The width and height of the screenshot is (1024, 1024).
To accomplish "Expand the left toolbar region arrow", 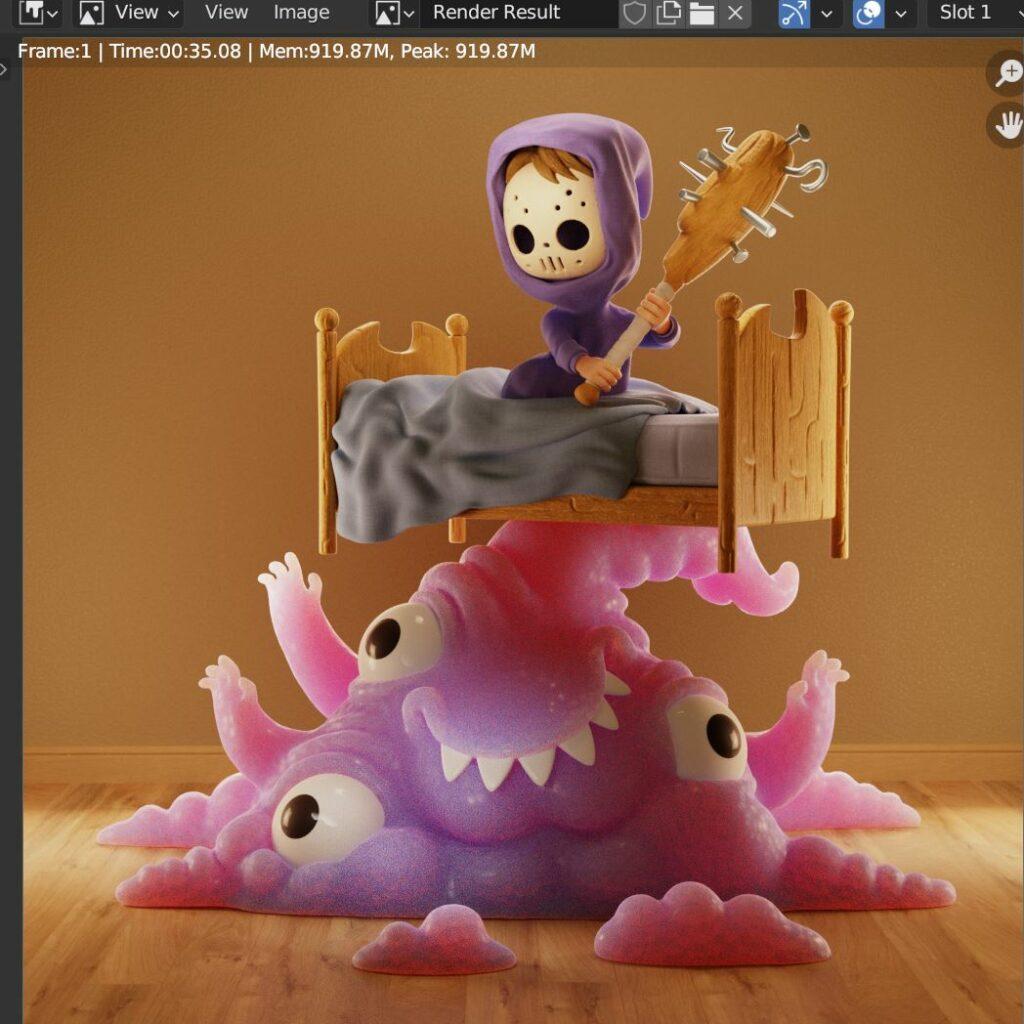I will point(4,69).
